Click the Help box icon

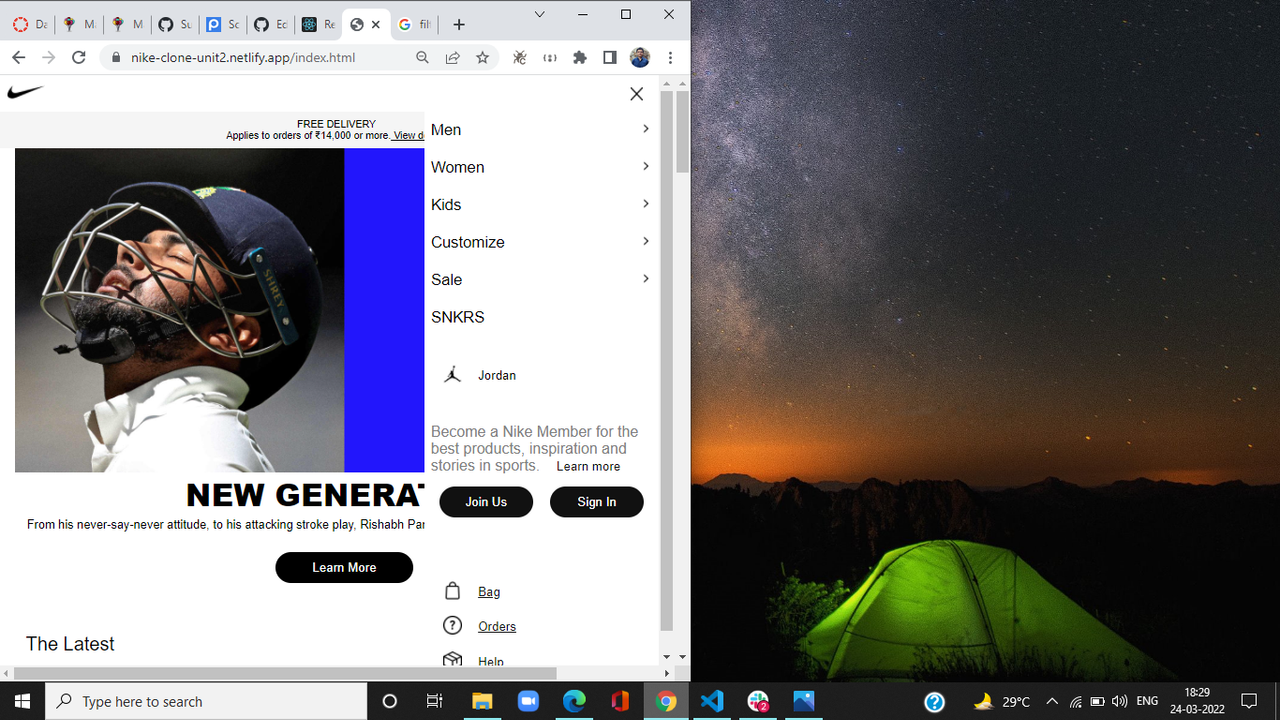click(452, 659)
